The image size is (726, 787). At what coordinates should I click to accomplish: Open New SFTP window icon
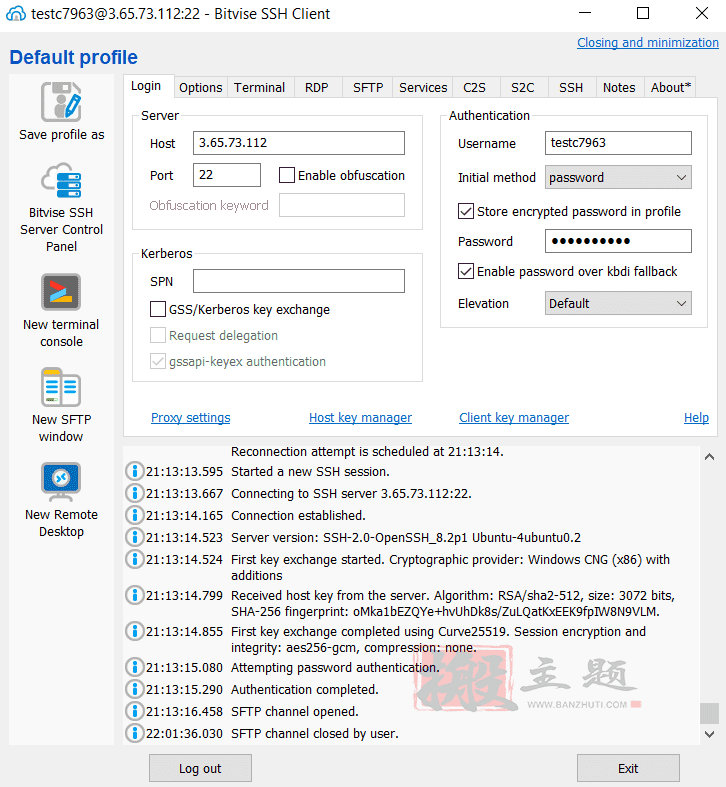pyautogui.click(x=61, y=388)
